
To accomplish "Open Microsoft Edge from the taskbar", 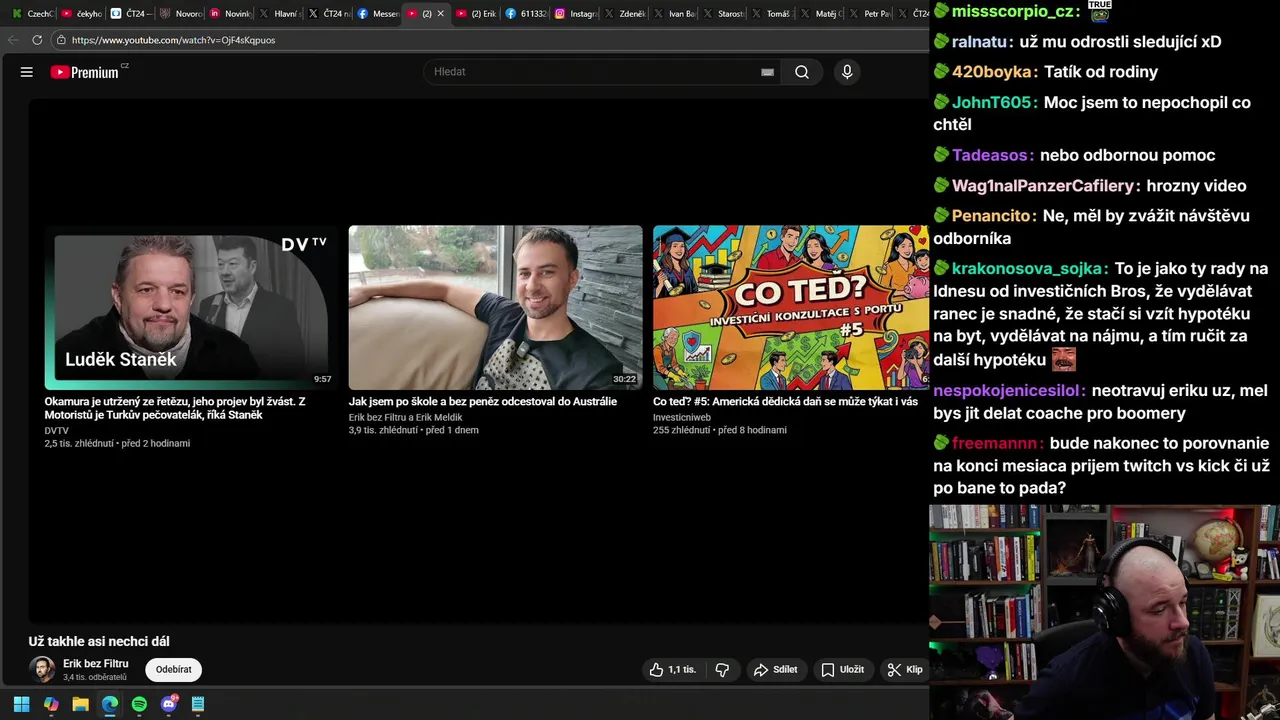I will 110,704.
